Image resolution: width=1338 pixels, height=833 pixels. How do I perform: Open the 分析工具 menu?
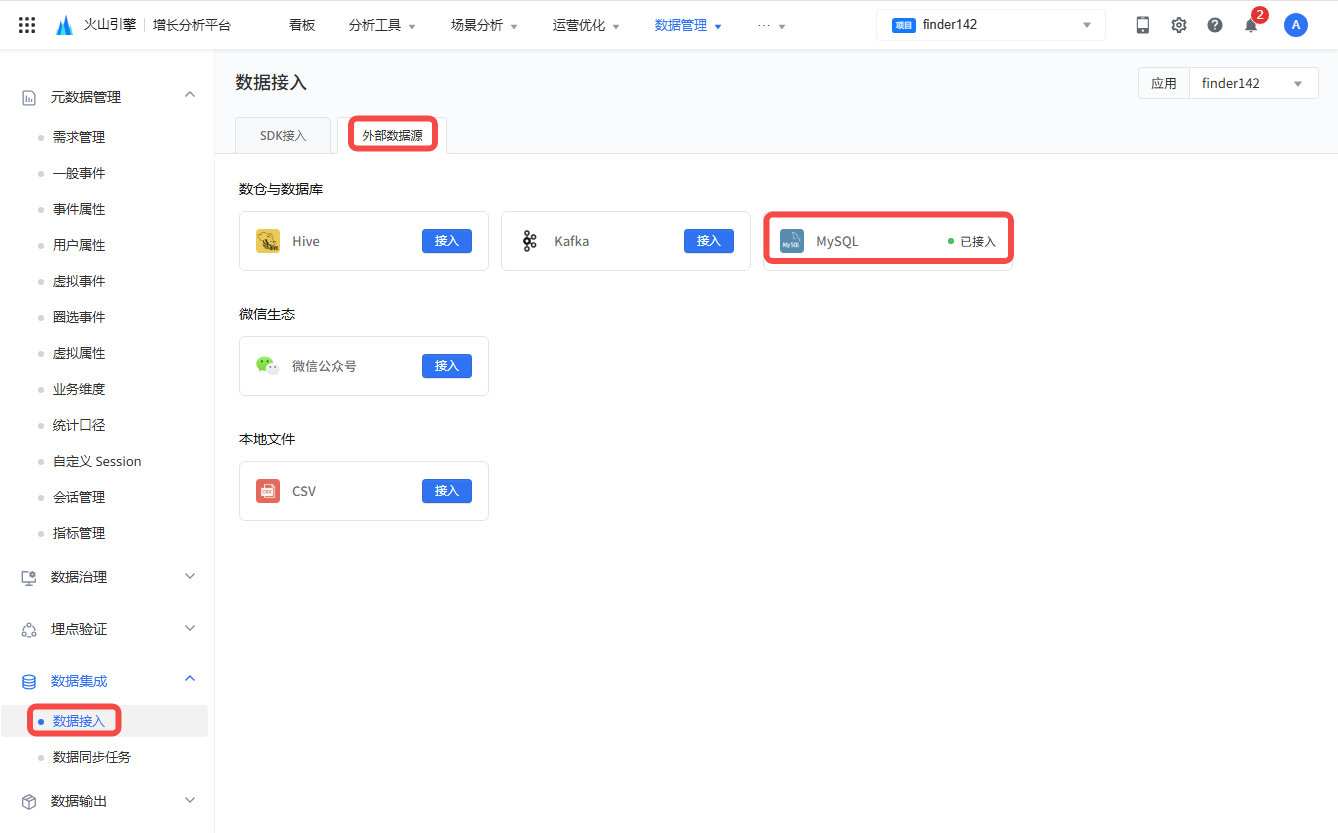click(x=383, y=25)
